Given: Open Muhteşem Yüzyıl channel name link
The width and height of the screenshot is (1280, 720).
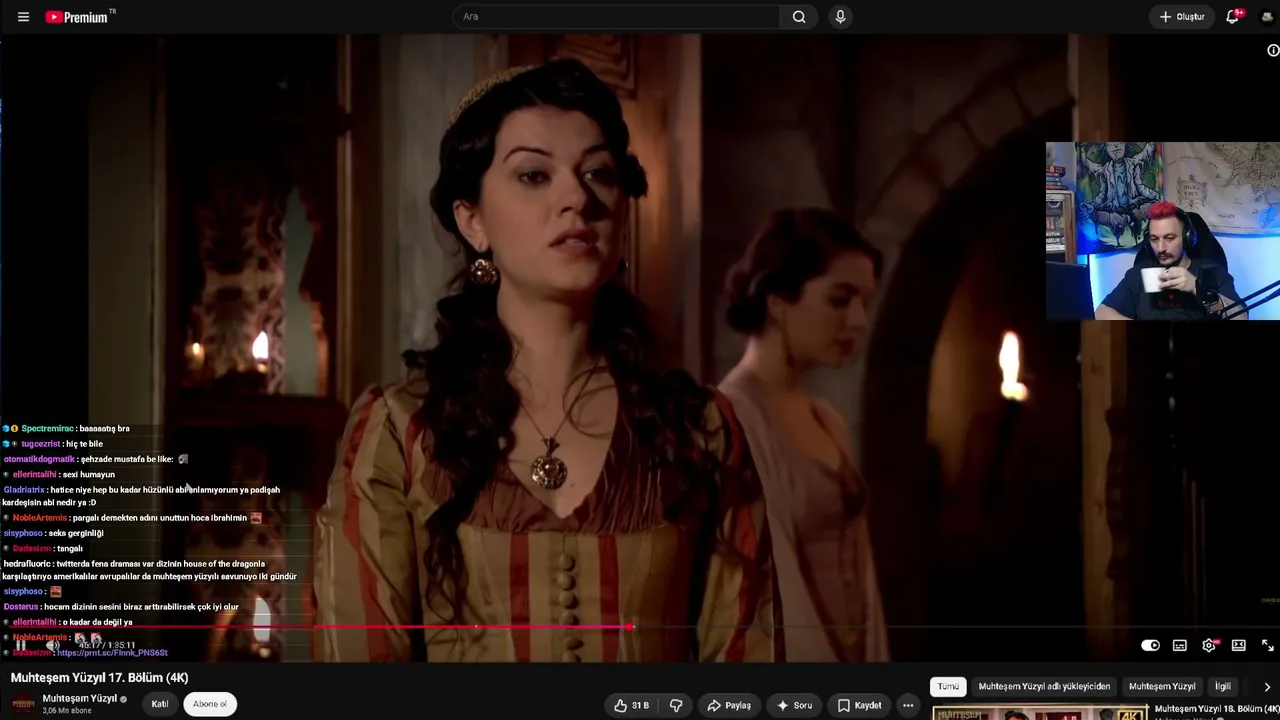Looking at the screenshot, I should (80, 699).
